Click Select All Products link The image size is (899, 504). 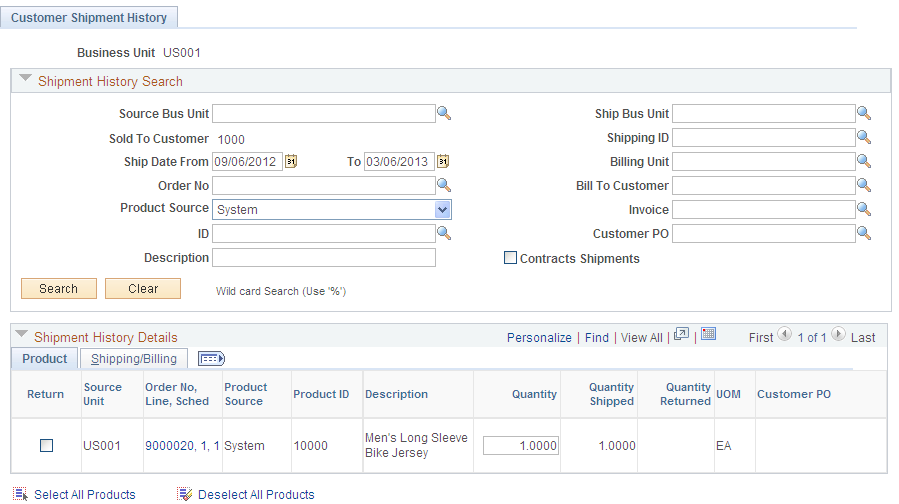(85, 494)
